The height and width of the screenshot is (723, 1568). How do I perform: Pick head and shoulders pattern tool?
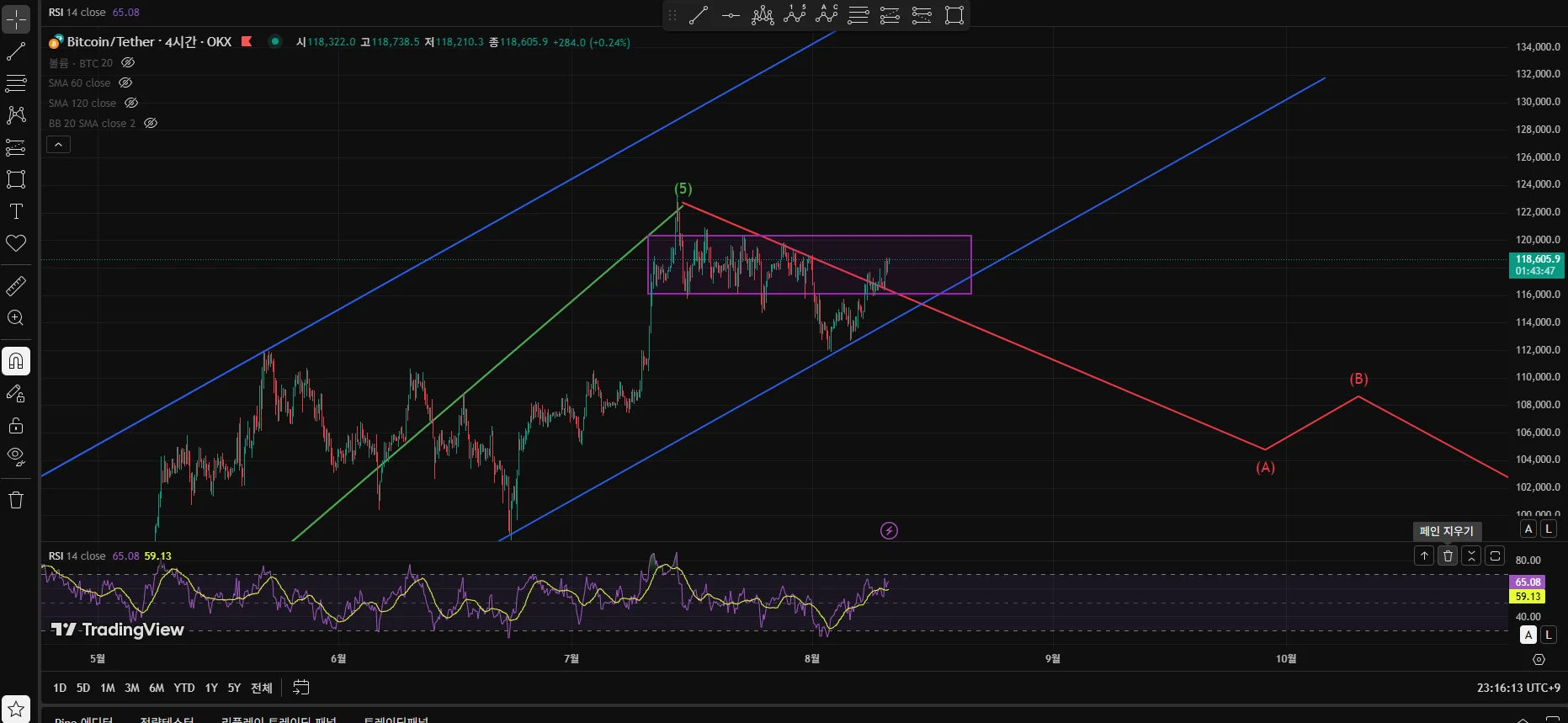point(763,15)
